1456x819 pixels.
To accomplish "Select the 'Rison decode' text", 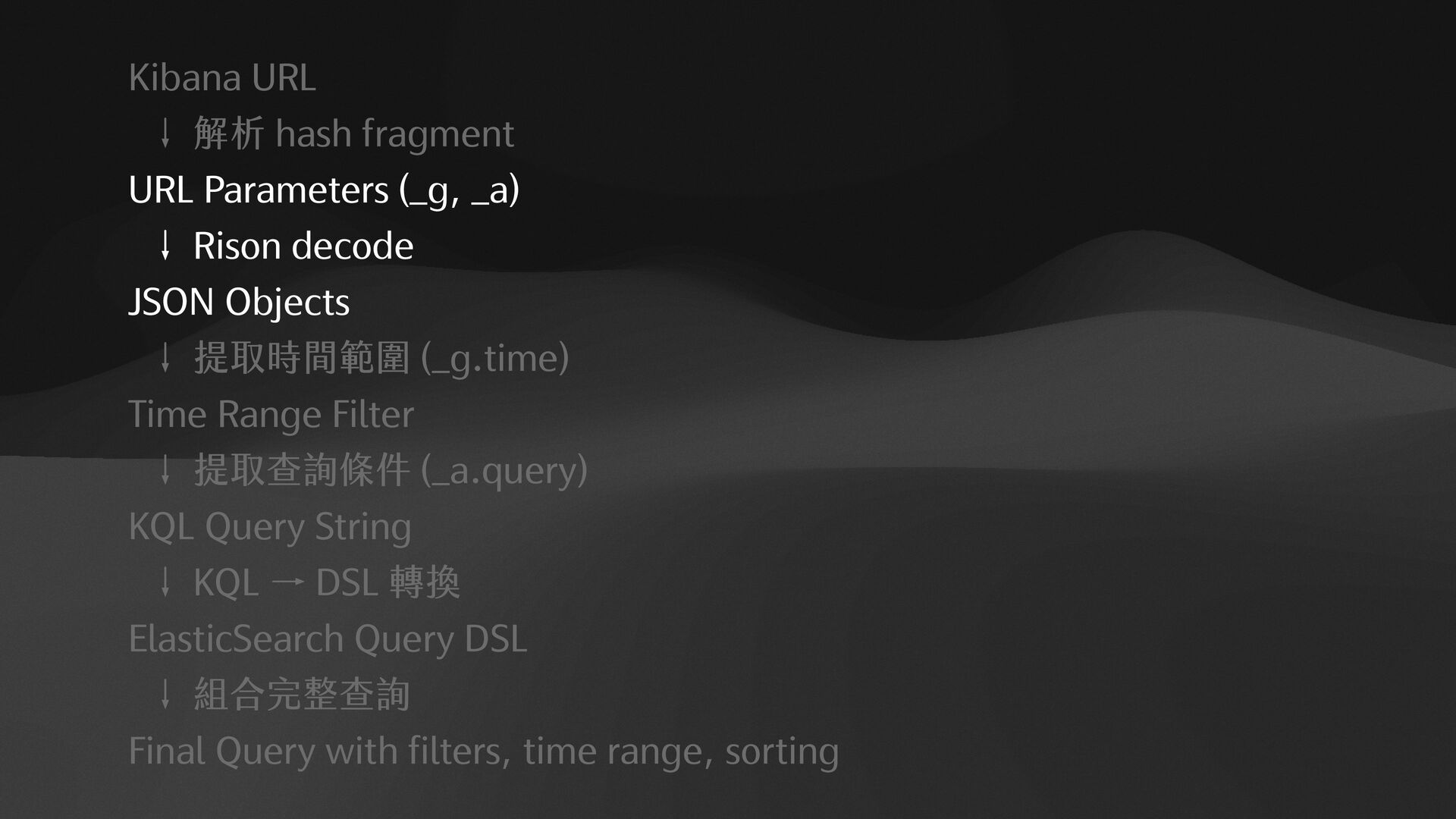I will click(303, 246).
